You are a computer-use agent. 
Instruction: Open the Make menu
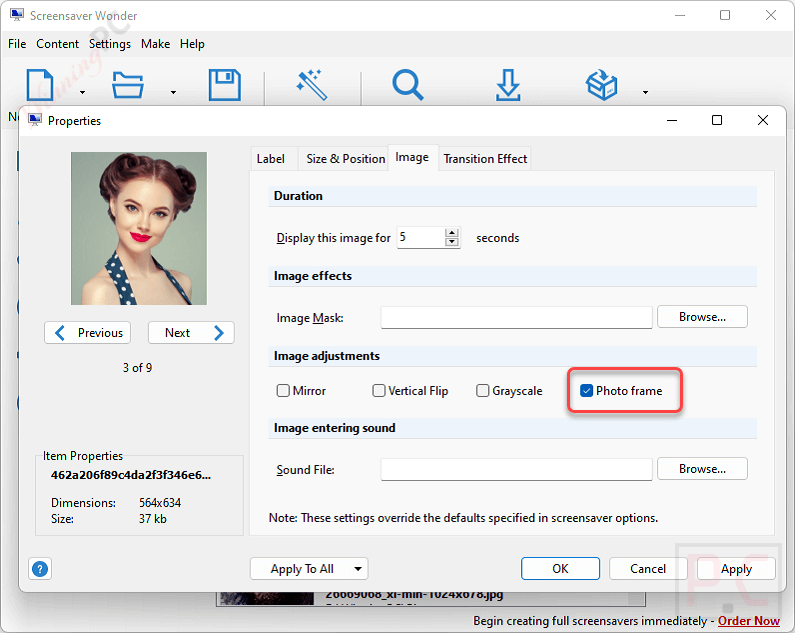coord(155,44)
